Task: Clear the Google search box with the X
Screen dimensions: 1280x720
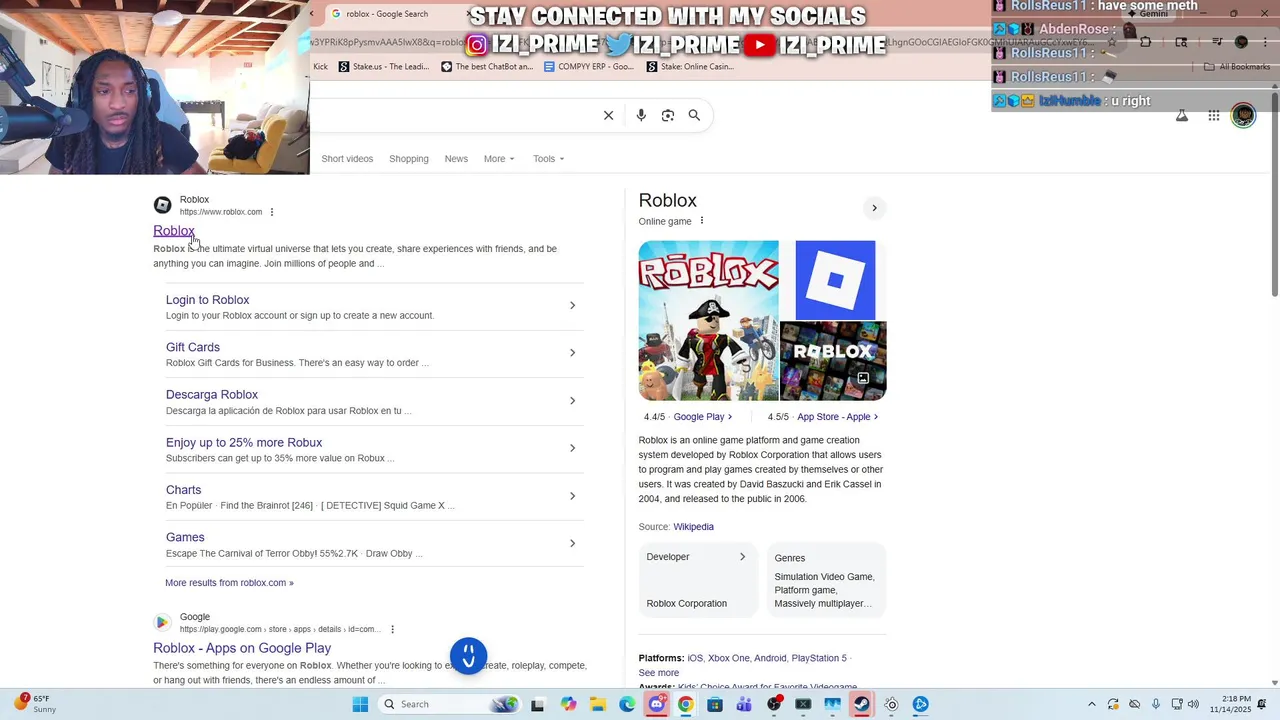Action: point(608,115)
